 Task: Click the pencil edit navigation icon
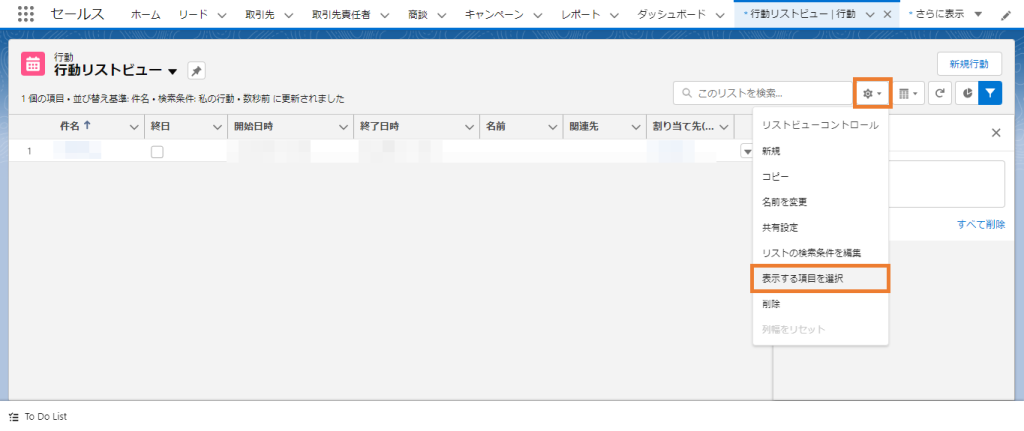tap(1006, 15)
